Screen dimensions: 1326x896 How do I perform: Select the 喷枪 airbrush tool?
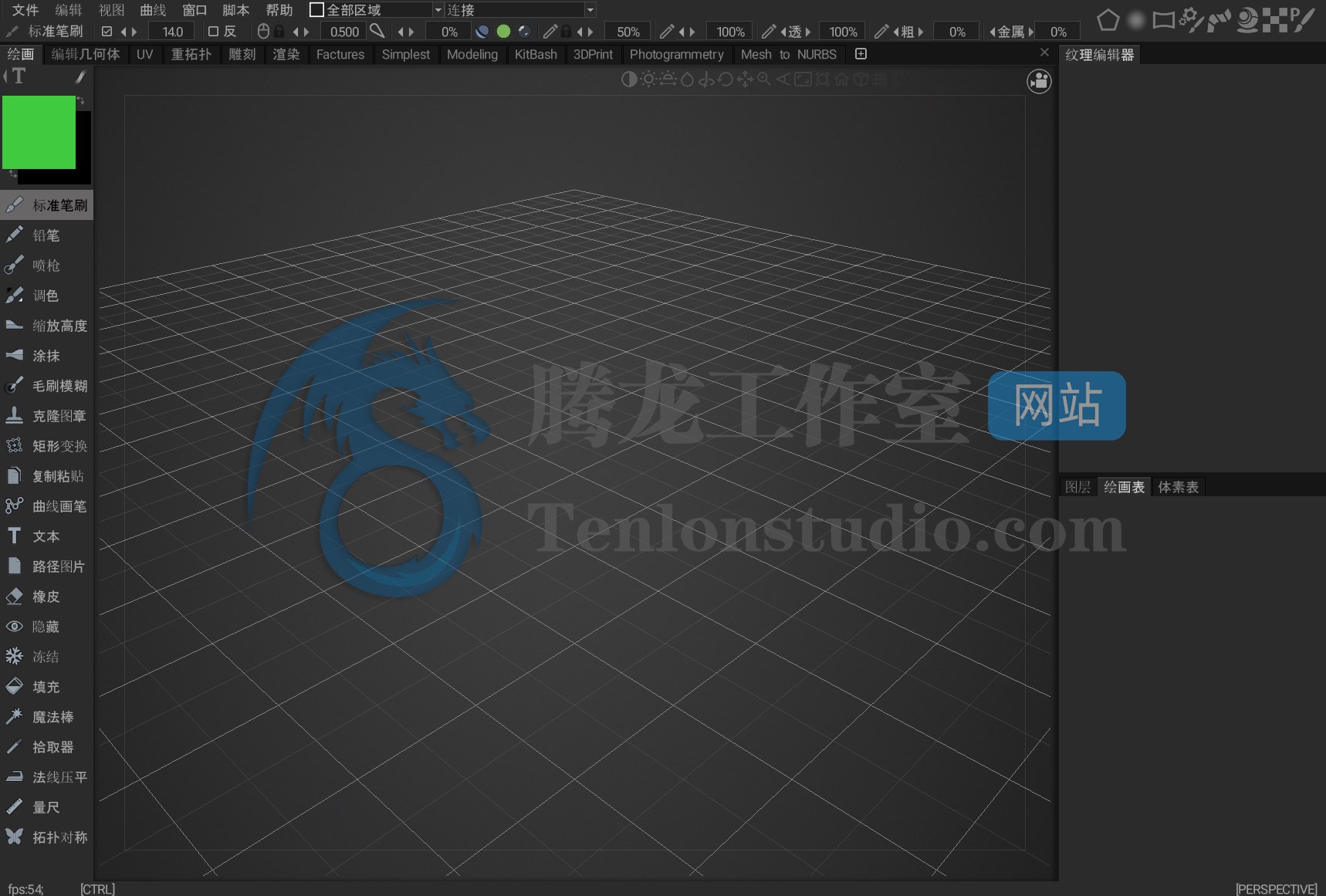46,265
